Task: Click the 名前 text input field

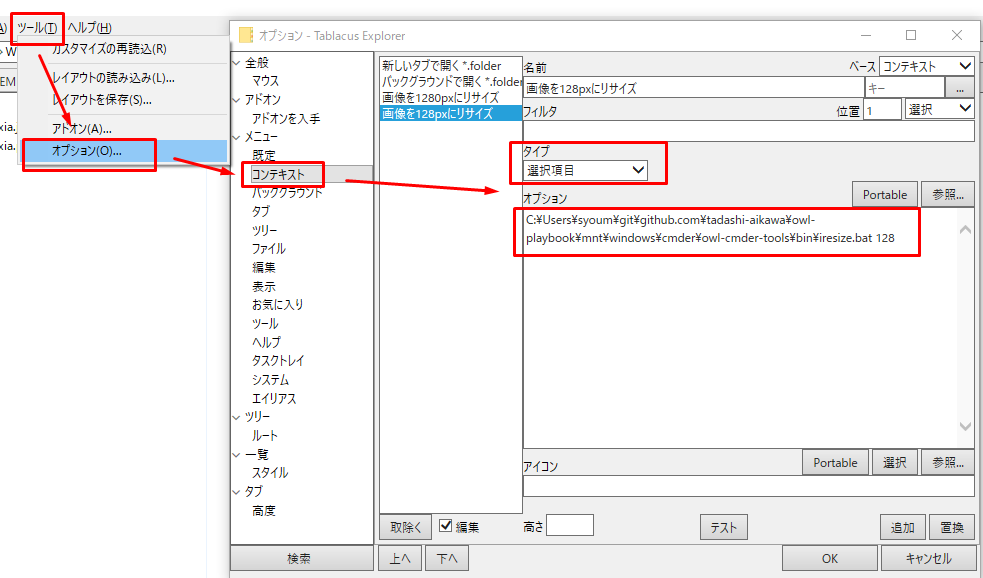Action: [692, 88]
